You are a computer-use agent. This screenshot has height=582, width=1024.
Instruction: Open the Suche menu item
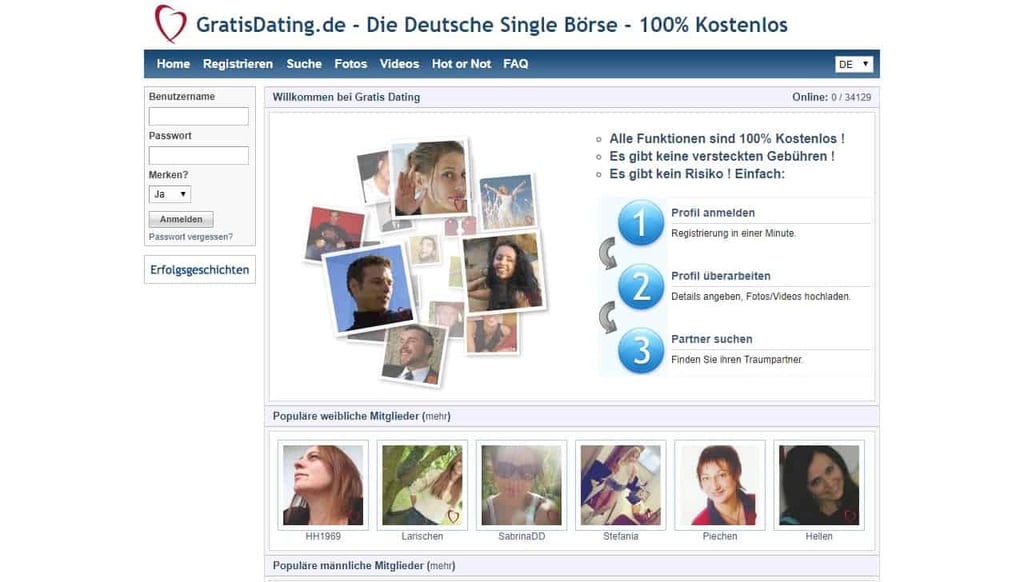(304, 64)
